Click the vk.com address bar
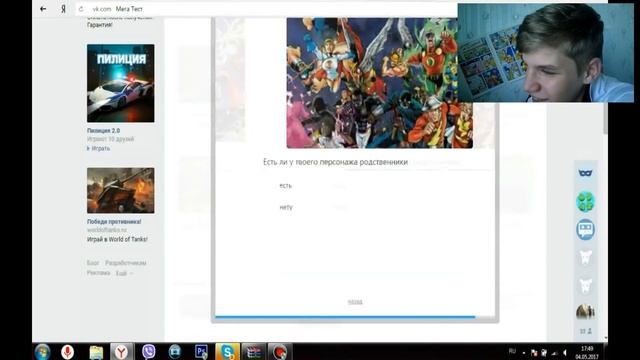640x360 pixels. tap(265, 9)
